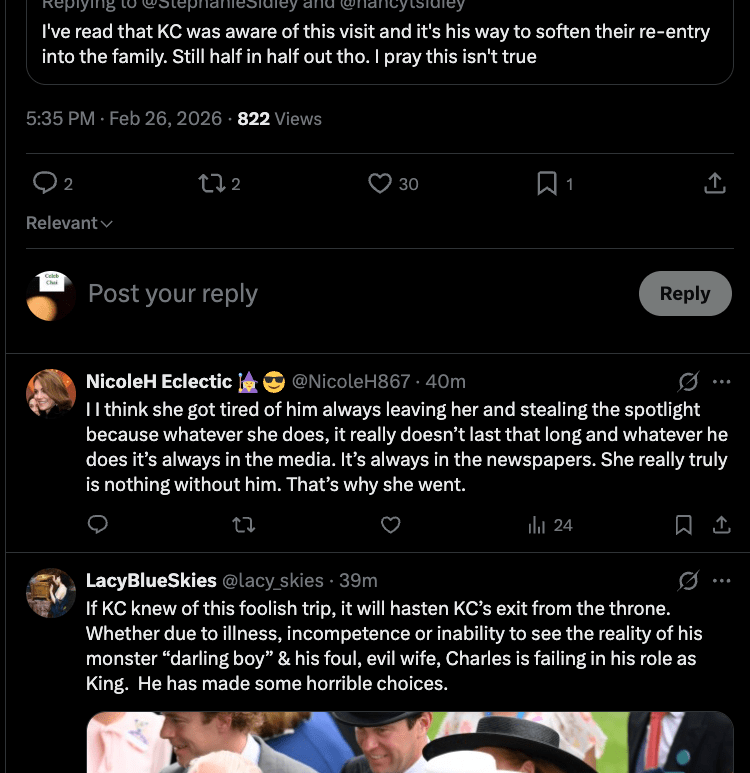Bookmark the main post
This screenshot has width=750, height=773.
tap(547, 183)
